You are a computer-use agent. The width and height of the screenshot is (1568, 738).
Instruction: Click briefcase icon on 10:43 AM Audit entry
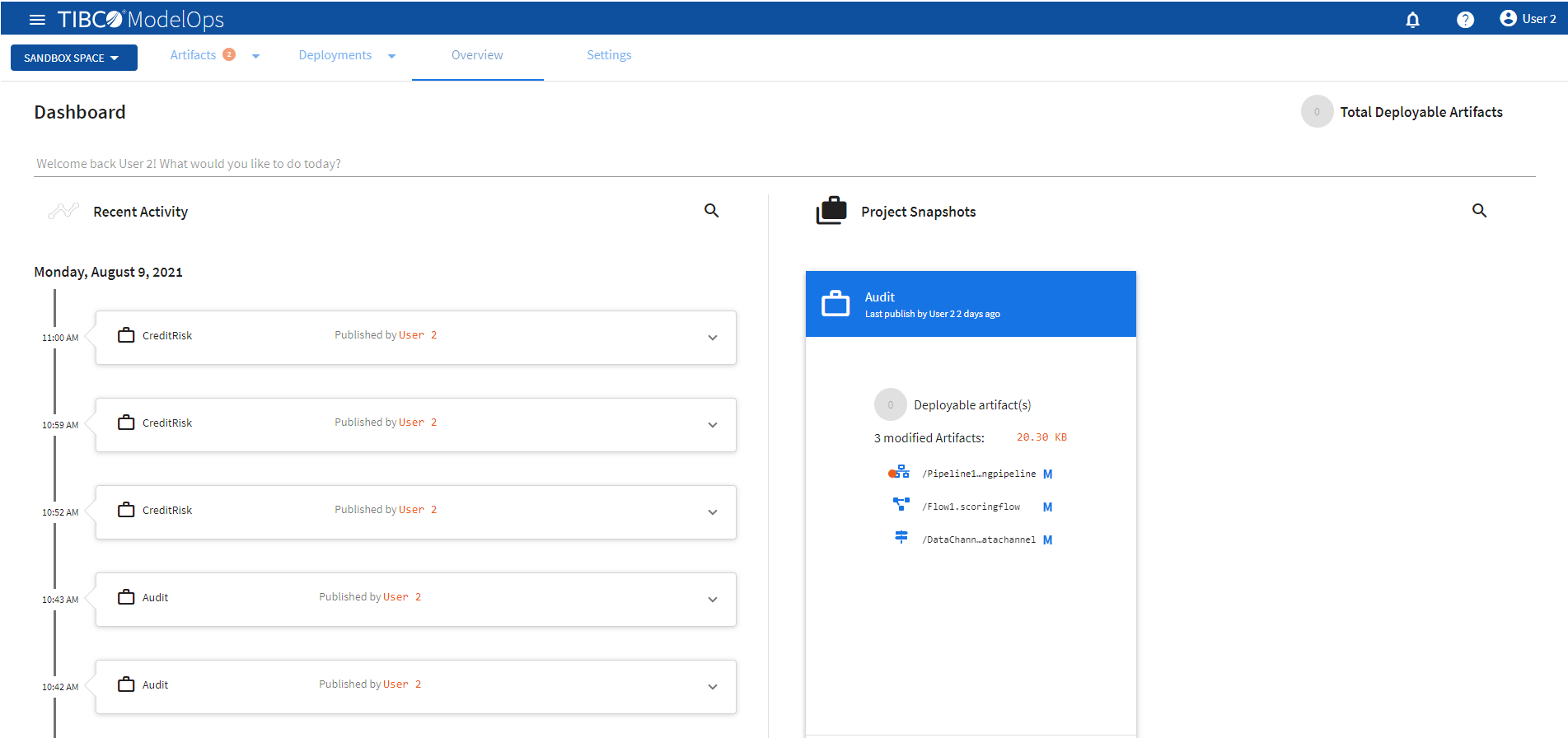126,597
